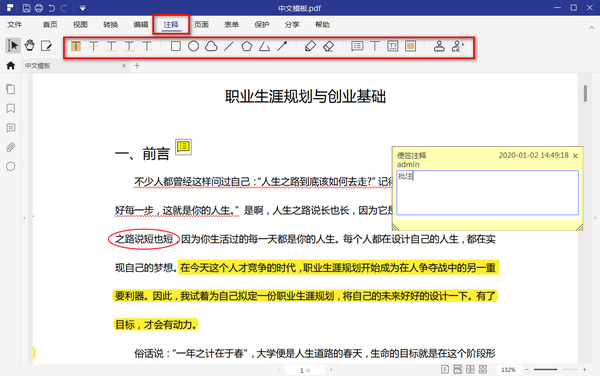This screenshot has width=600, height=376.
Task: Open the stamp tool
Action: click(439, 46)
